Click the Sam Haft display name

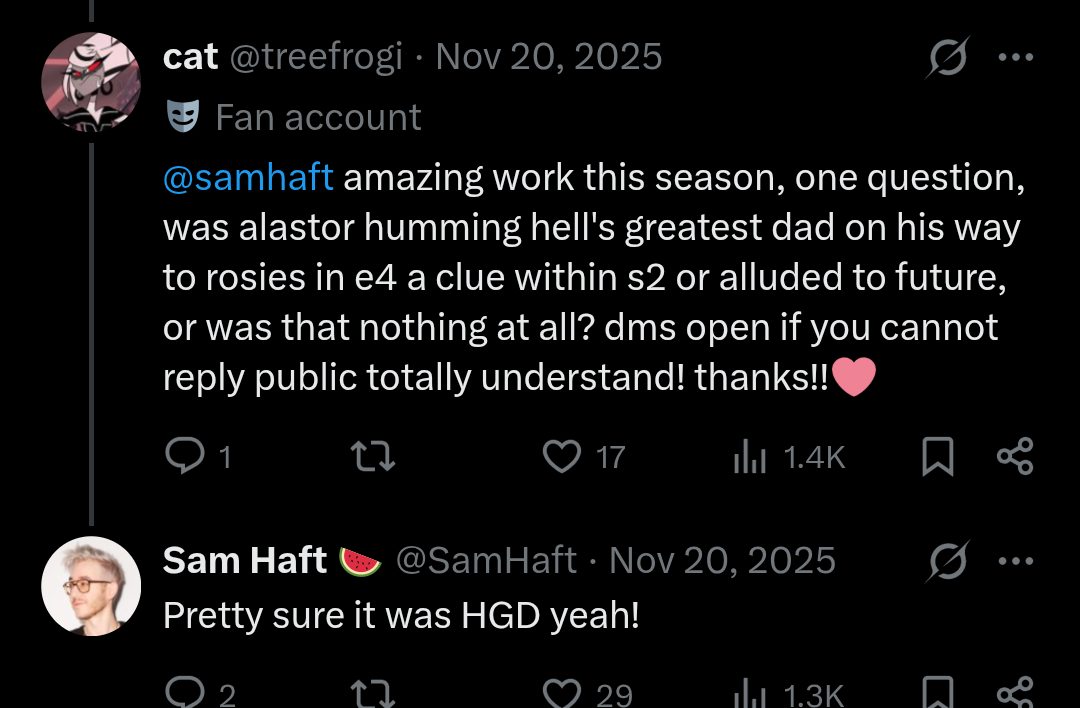pyautogui.click(x=245, y=560)
